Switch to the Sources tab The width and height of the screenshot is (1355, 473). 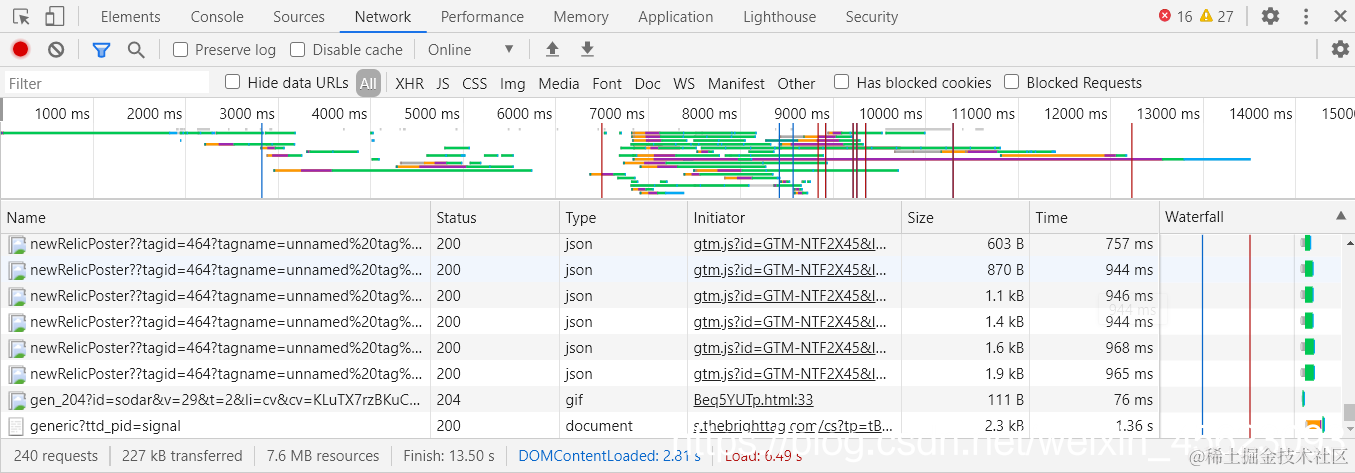[x=298, y=16]
